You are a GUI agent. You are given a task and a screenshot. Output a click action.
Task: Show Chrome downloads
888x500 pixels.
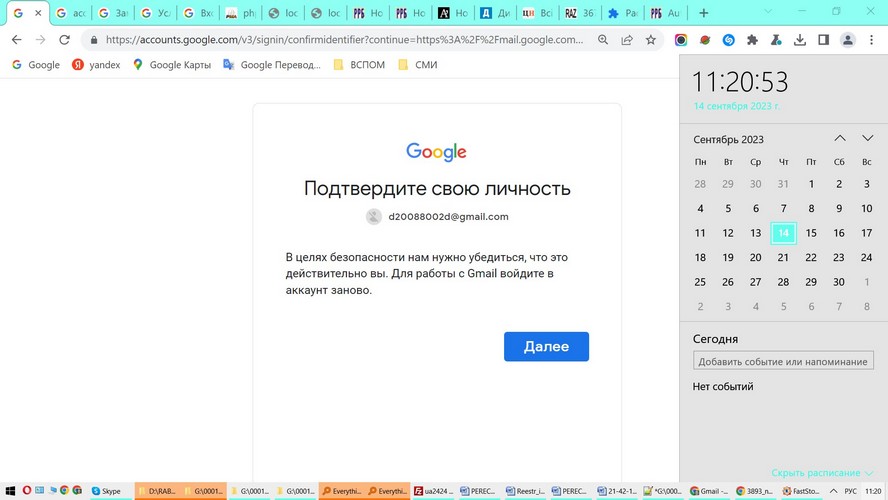pyautogui.click(x=800, y=40)
